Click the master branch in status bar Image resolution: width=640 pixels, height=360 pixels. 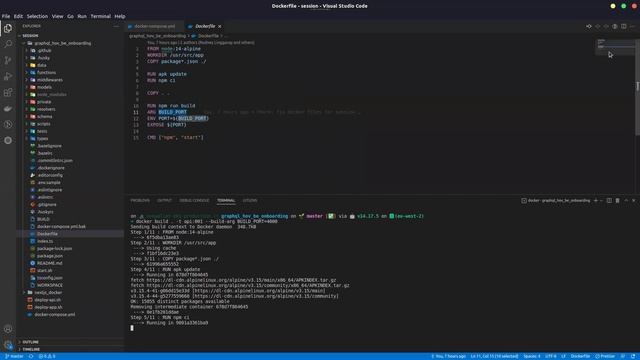coord(14,356)
